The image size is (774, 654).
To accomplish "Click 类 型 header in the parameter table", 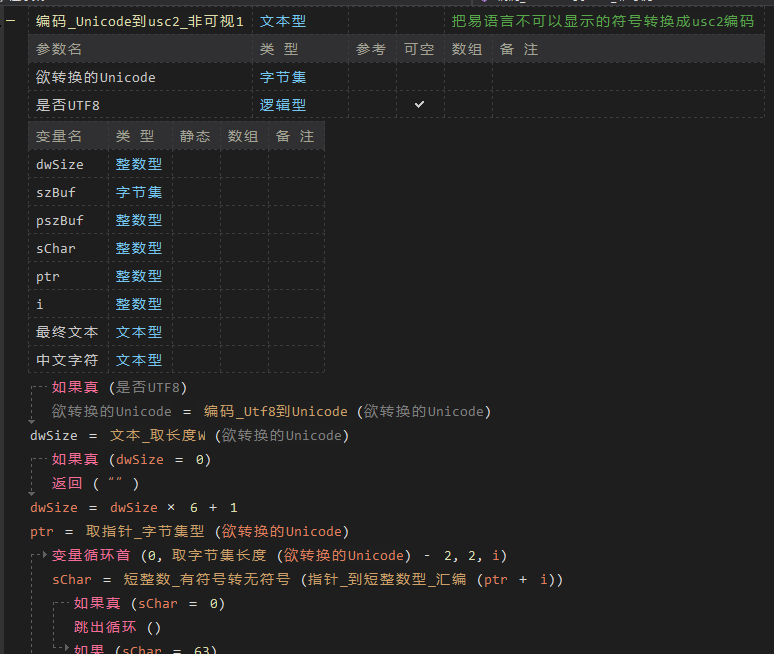I will tap(279, 49).
